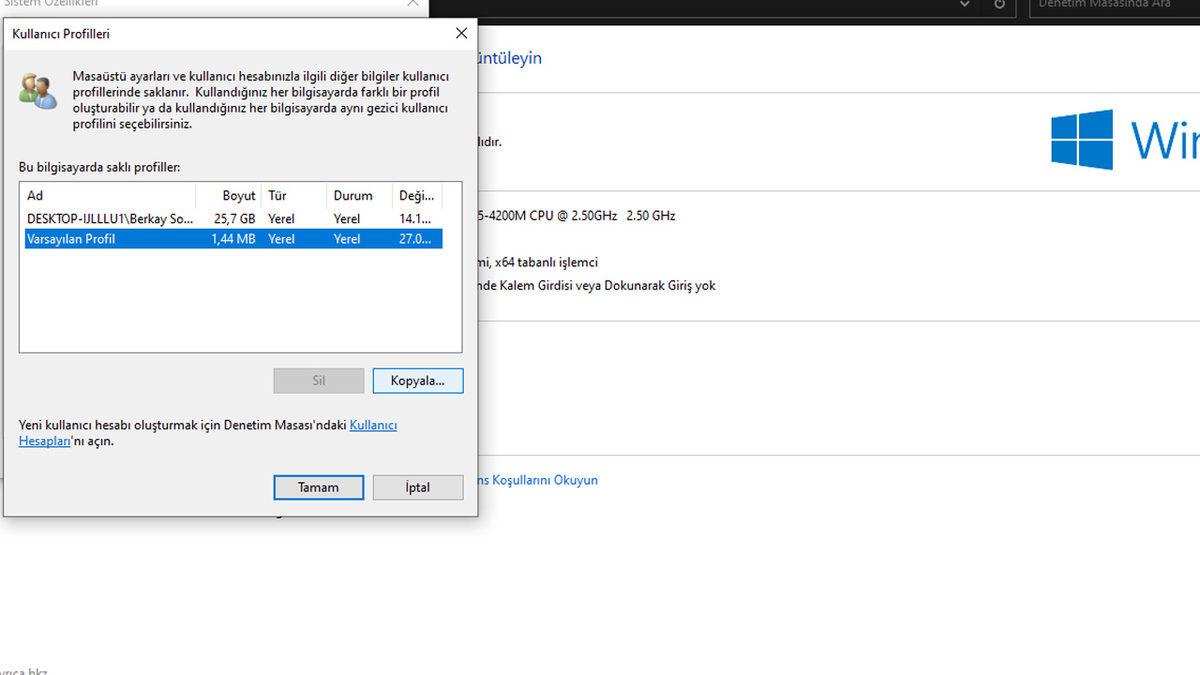Confirm with the Tamam button
The width and height of the screenshot is (1200, 675).
pos(318,487)
